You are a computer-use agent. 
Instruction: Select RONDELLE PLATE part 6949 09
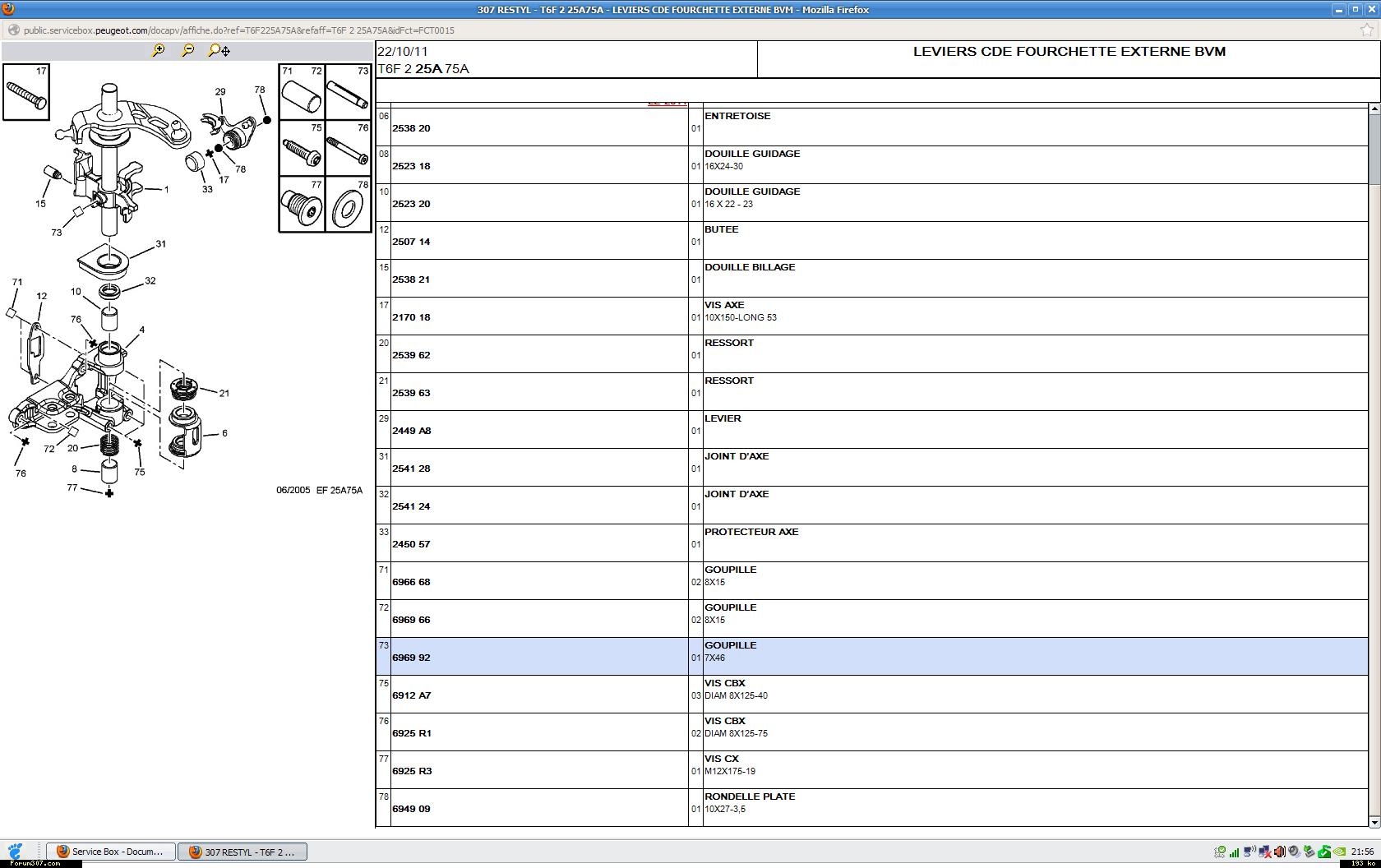point(411,809)
